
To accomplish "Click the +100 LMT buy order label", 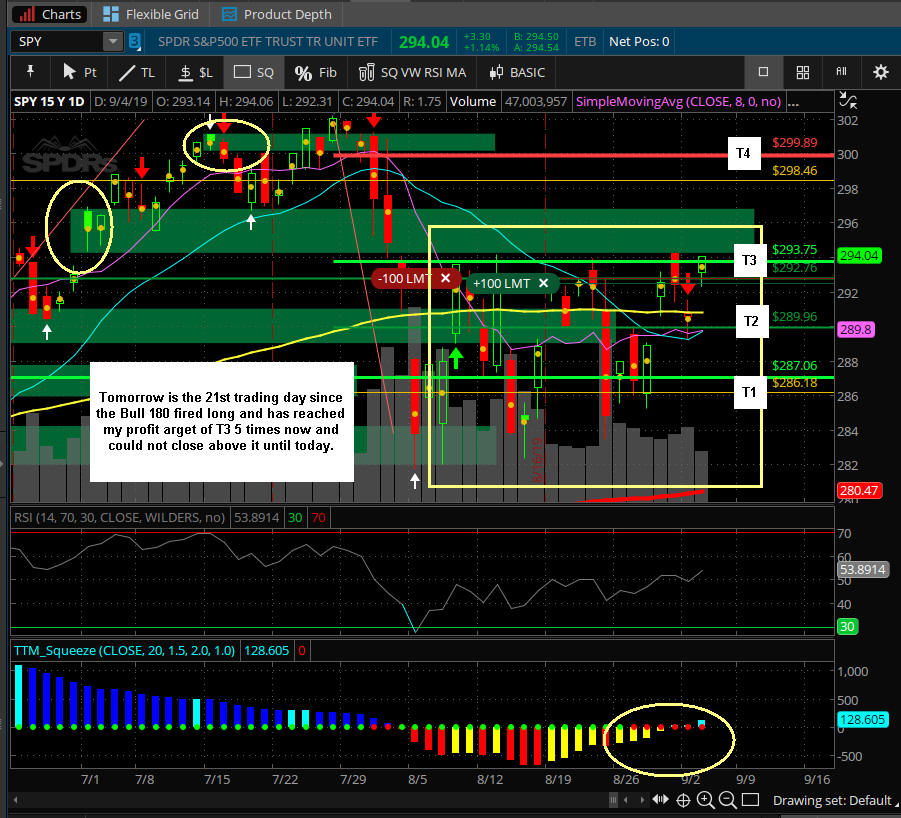I will tap(501, 283).
